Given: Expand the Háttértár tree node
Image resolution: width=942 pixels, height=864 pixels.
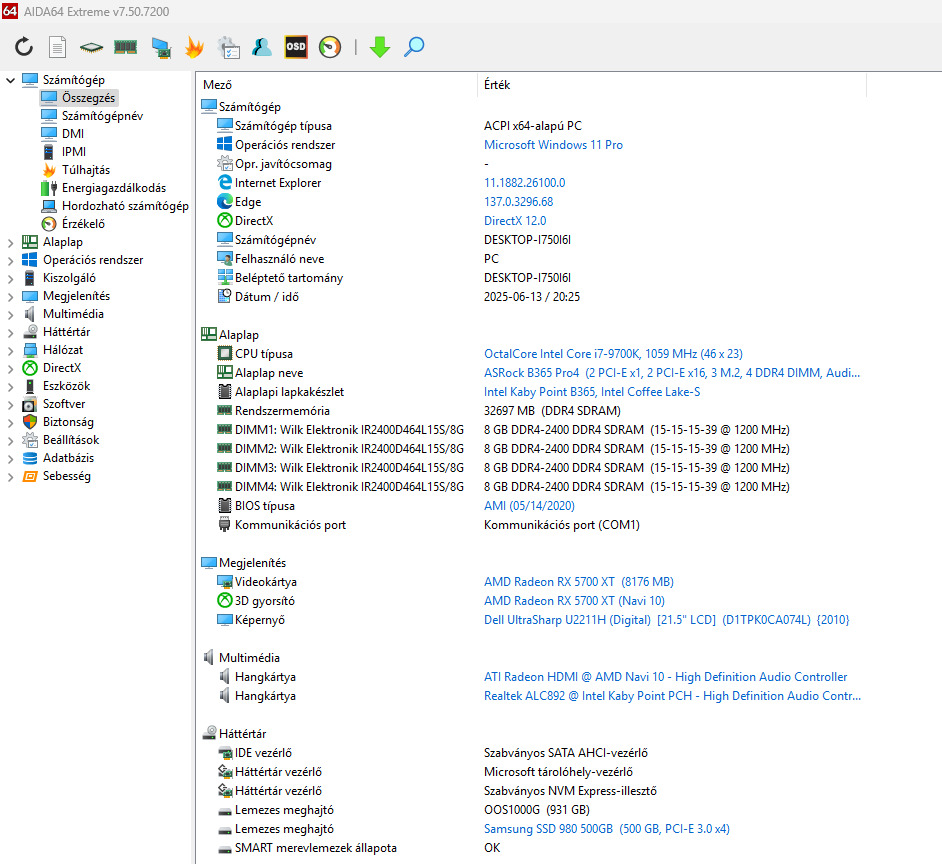Looking at the screenshot, I should click(10, 333).
